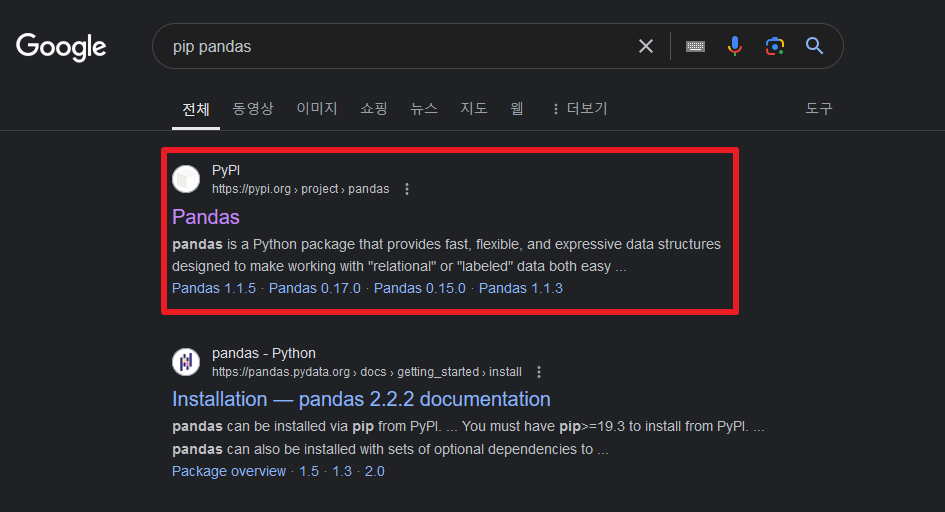Screen dimensions: 945x512
Task: Open the 1.5 version sitelink
Action: (x=309, y=472)
